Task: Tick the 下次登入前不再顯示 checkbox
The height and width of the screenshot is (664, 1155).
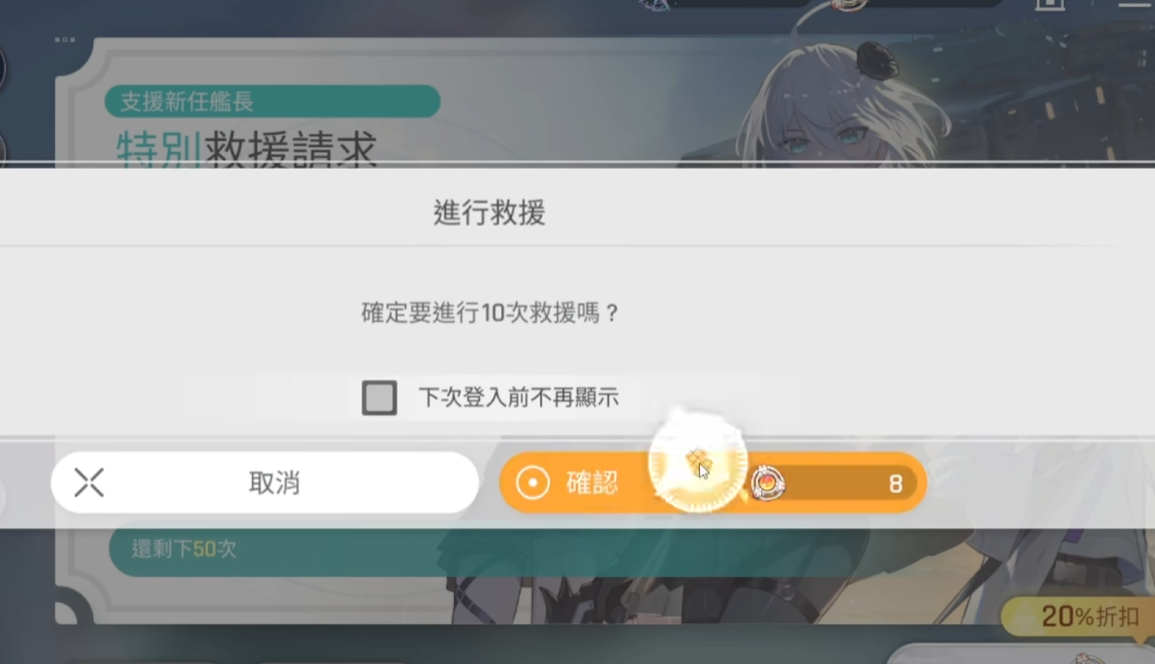Action: click(379, 398)
